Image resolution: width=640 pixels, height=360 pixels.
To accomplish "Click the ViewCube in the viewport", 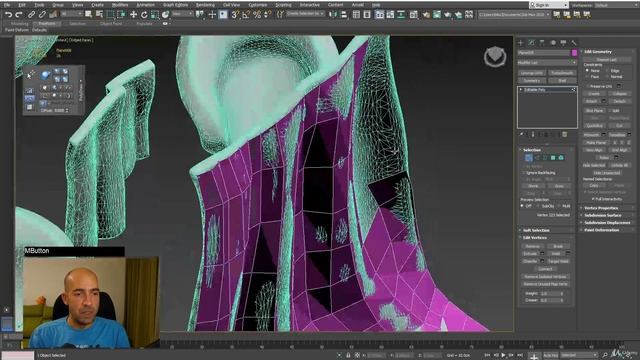I will [495, 56].
